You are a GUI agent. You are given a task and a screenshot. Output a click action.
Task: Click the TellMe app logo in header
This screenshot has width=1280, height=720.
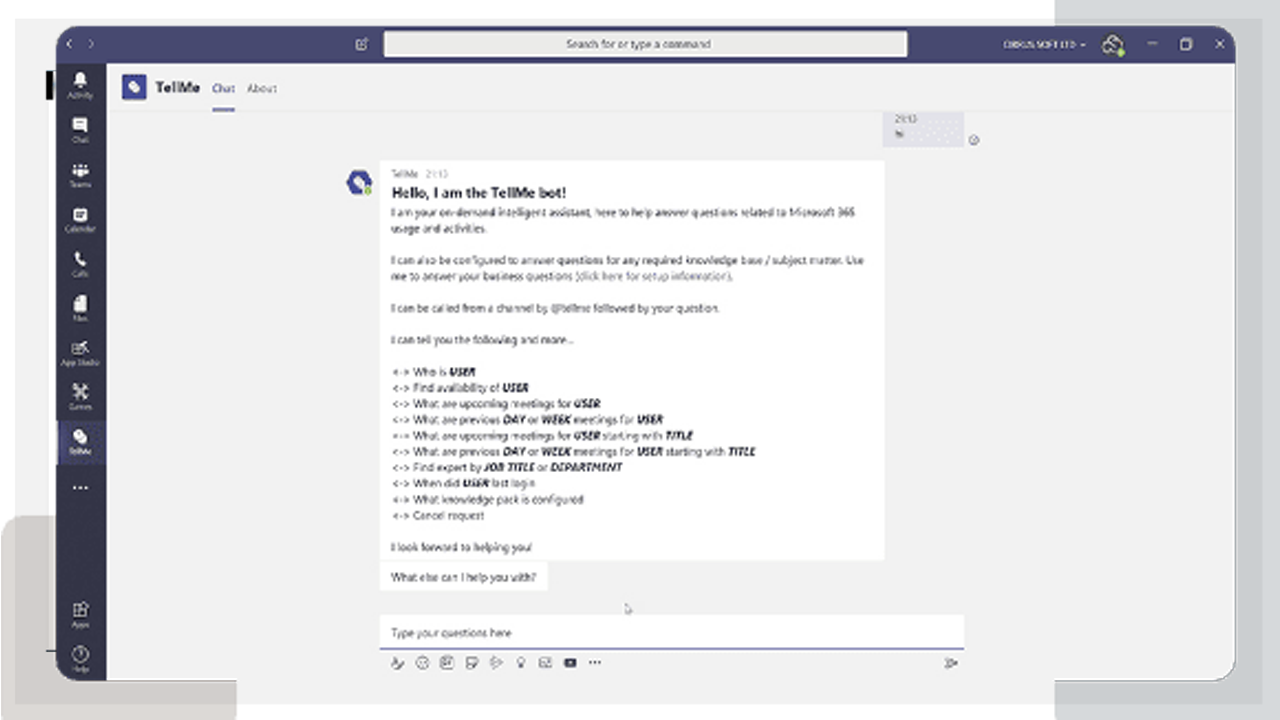(134, 88)
